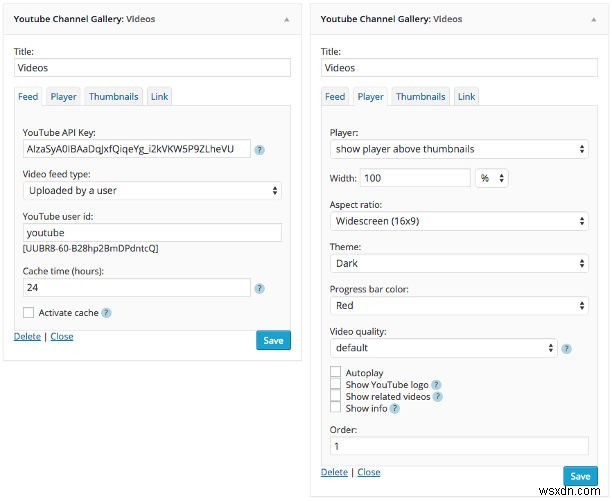Focus the Title field in left widget
The height and width of the screenshot is (501, 612).
(x=152, y=68)
